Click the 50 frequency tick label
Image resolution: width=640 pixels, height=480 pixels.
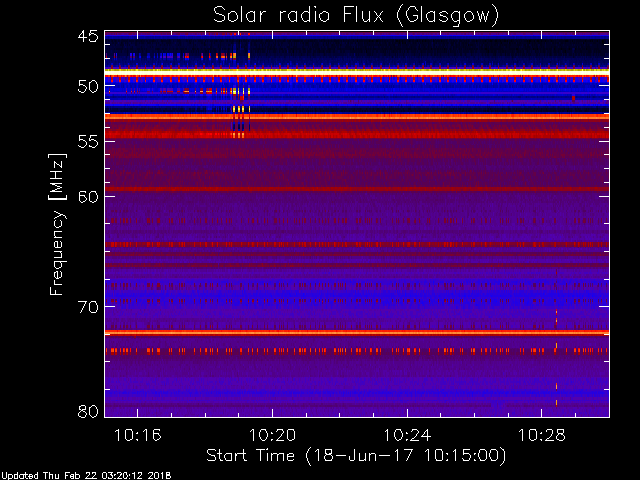[88, 87]
